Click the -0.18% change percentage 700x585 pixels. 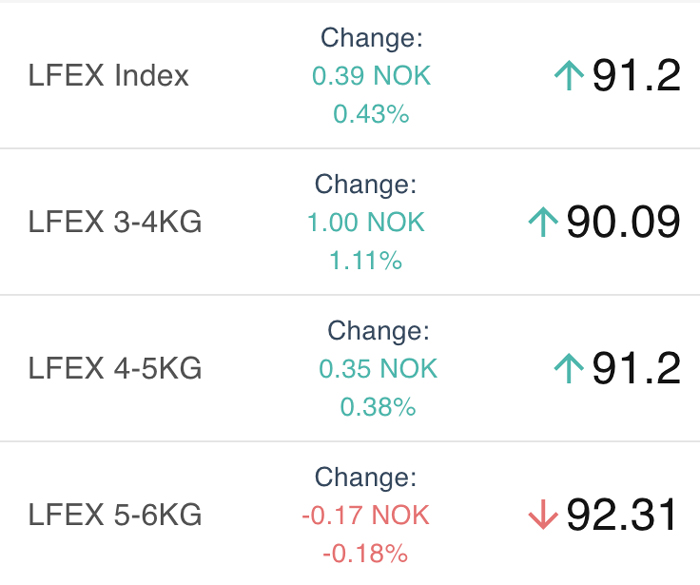click(366, 553)
